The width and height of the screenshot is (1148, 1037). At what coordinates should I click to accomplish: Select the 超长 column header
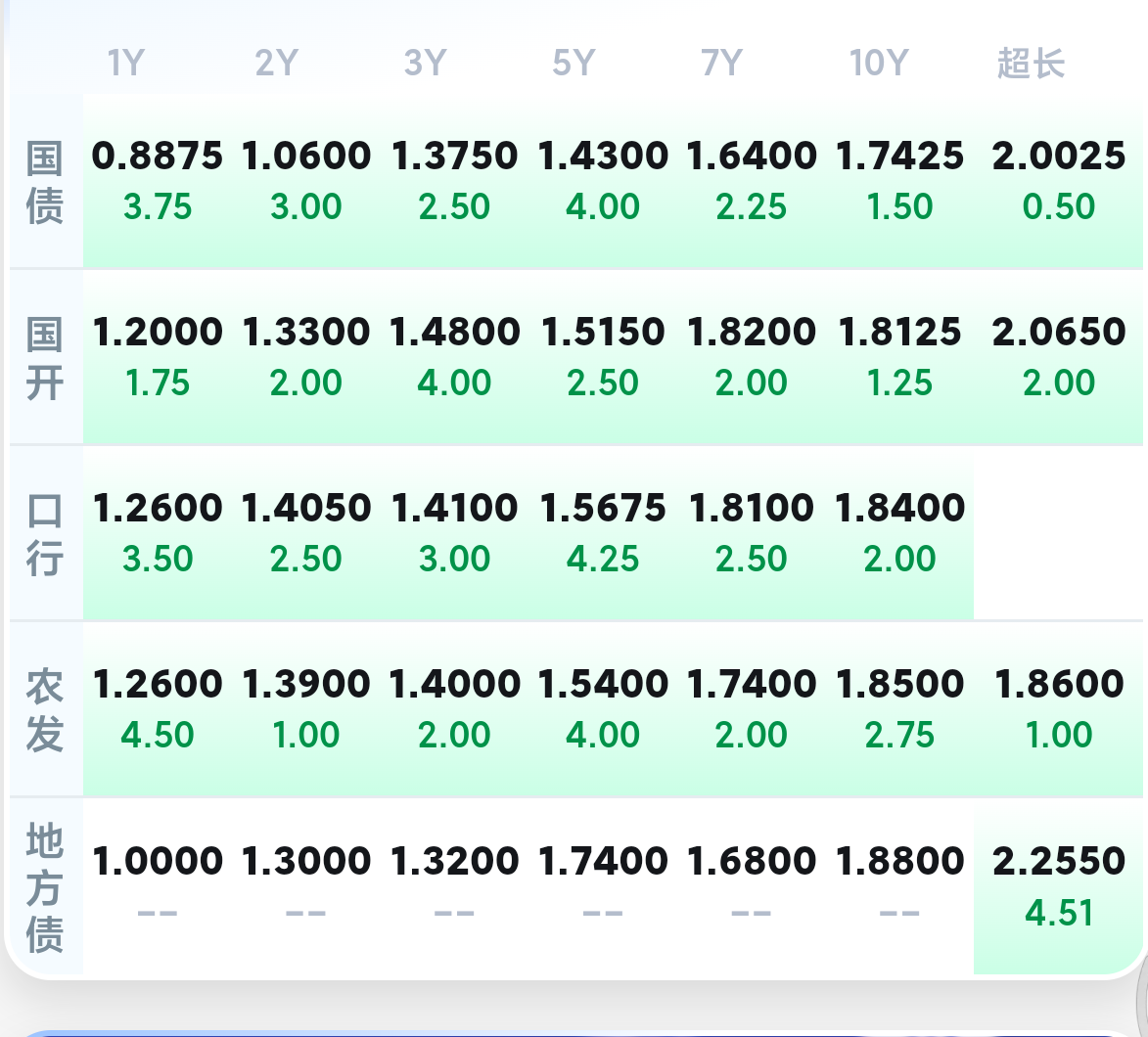(1031, 65)
